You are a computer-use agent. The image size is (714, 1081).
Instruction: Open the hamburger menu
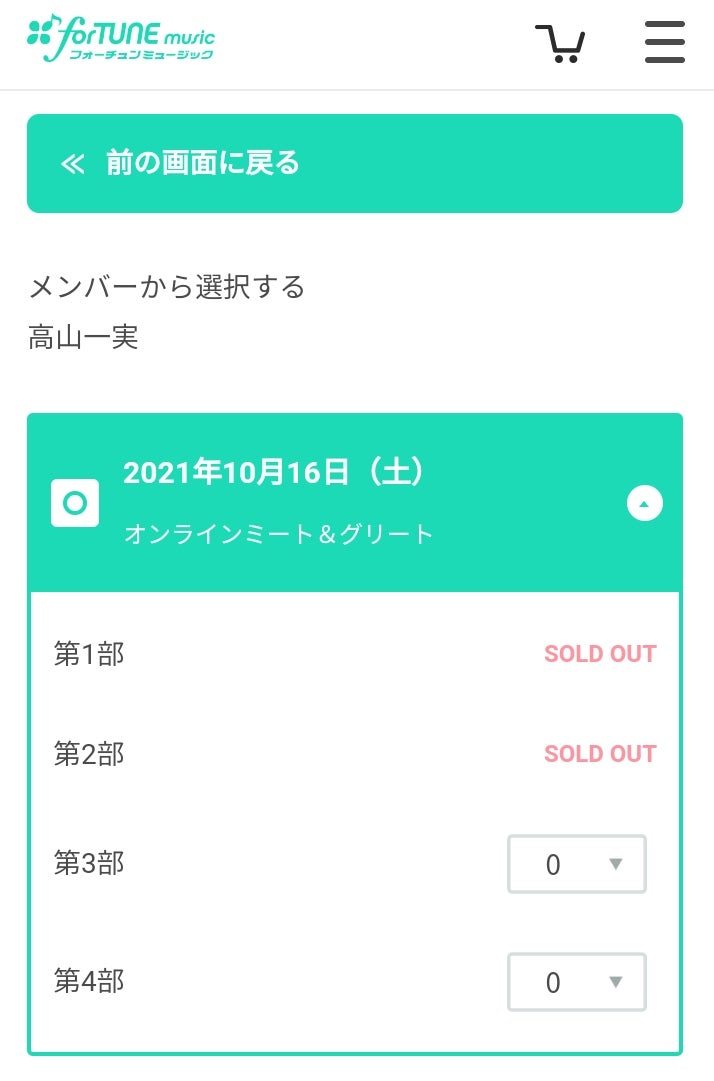click(664, 43)
